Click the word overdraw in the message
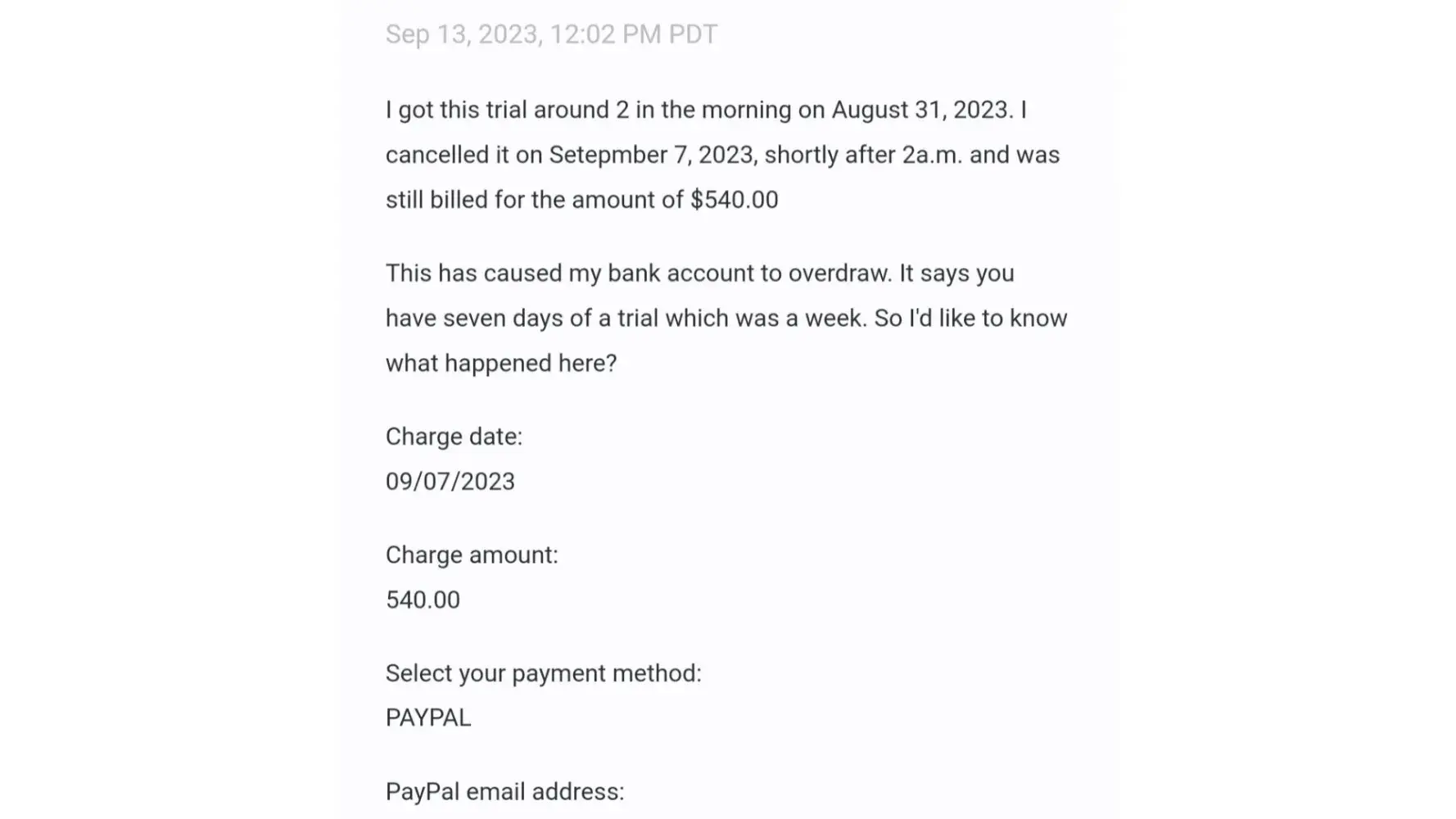This screenshot has height=819, width=1456. (x=839, y=273)
